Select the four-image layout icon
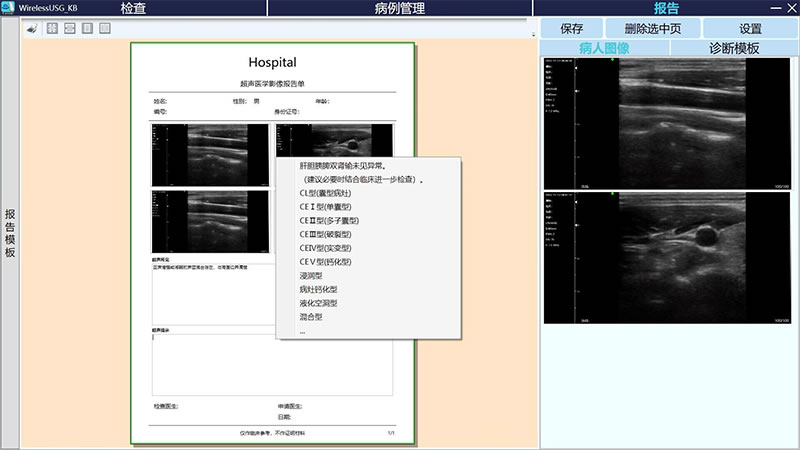The image size is (800, 450). tap(52, 28)
